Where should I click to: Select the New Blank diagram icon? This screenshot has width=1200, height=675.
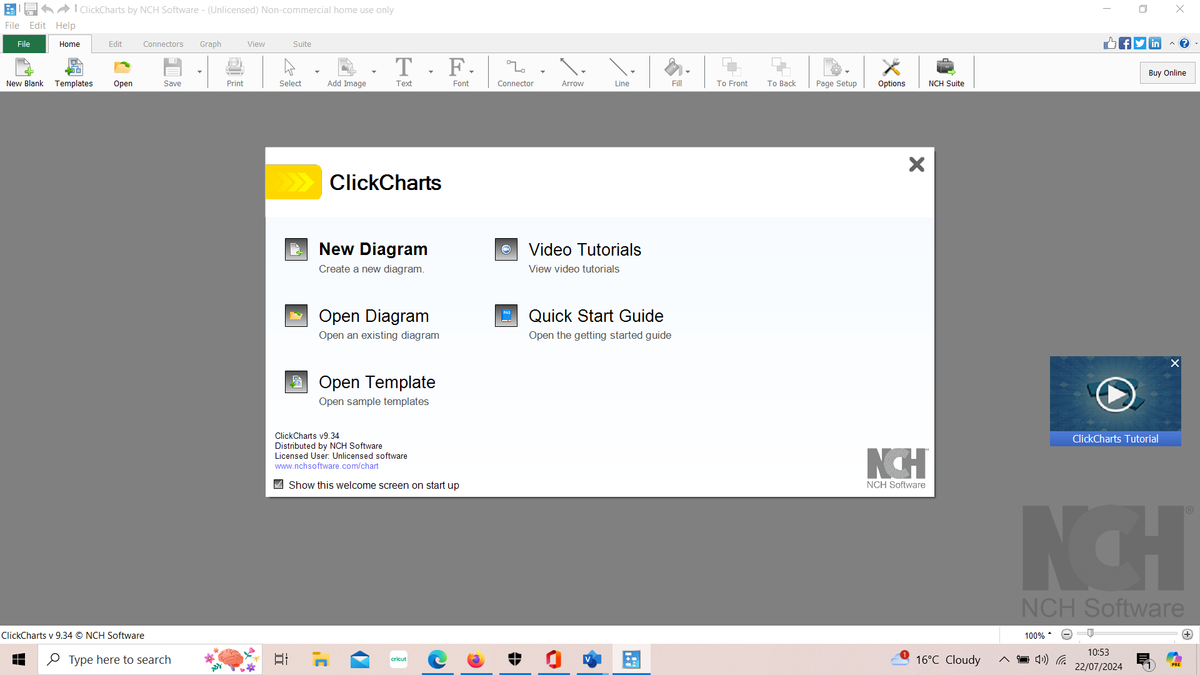(23, 70)
